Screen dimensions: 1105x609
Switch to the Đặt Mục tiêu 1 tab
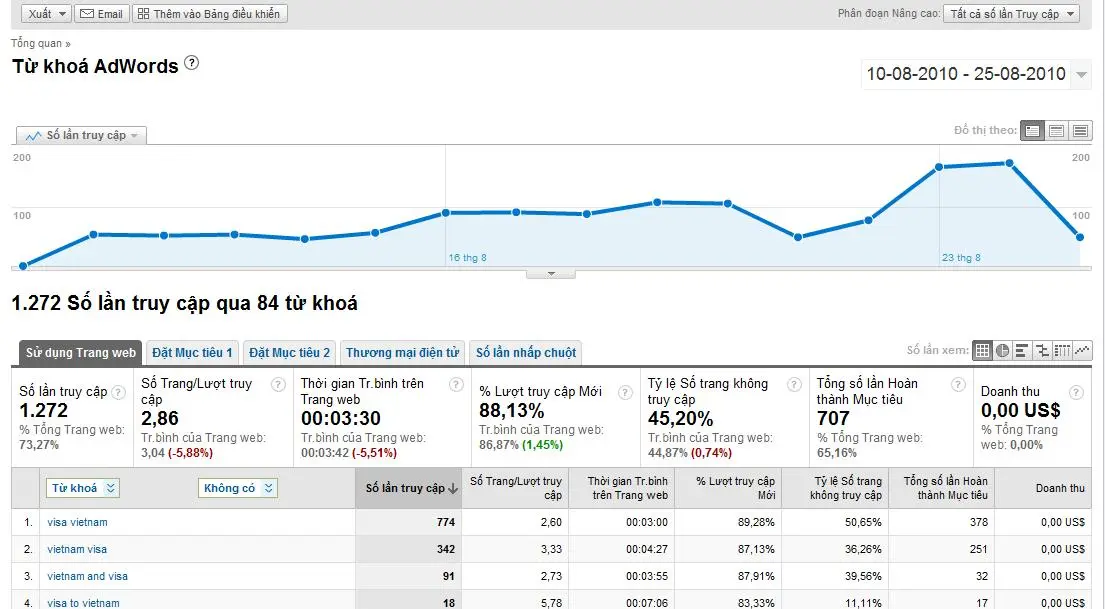pyautogui.click(x=192, y=353)
